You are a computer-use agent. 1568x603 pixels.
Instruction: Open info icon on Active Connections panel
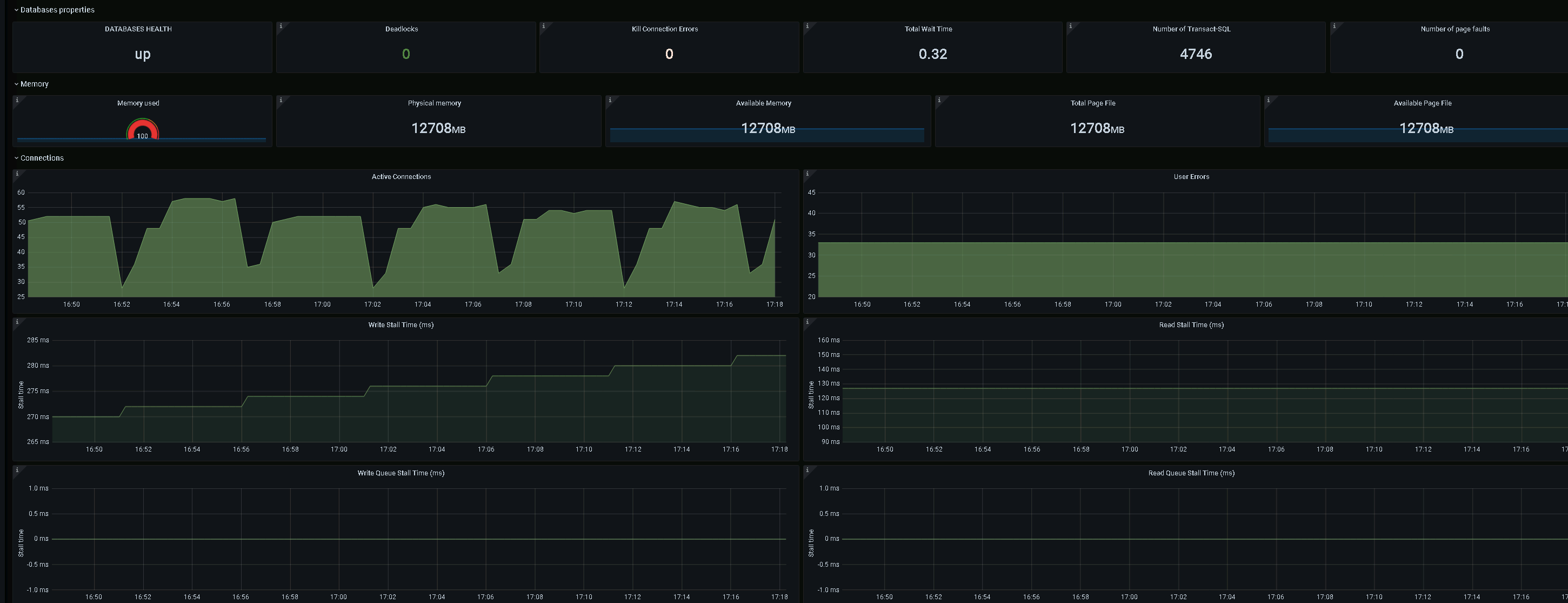[x=17, y=174]
